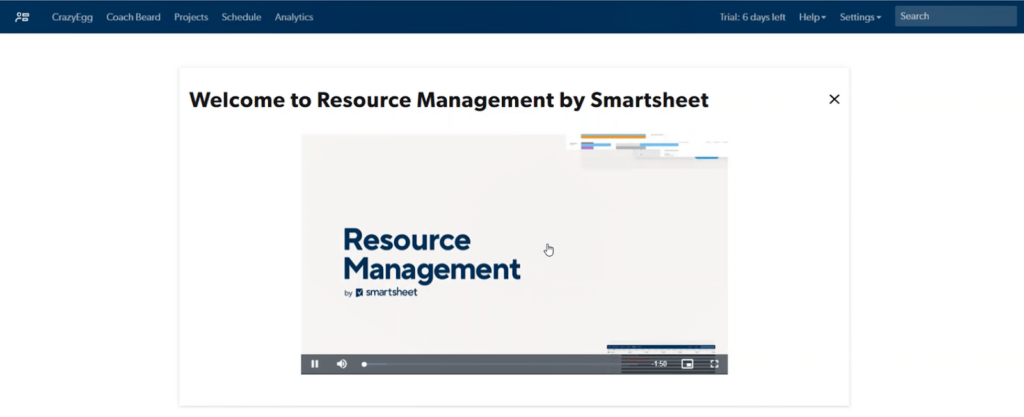Go to Coach Beard profile
The image size is (1024, 417).
(133, 17)
